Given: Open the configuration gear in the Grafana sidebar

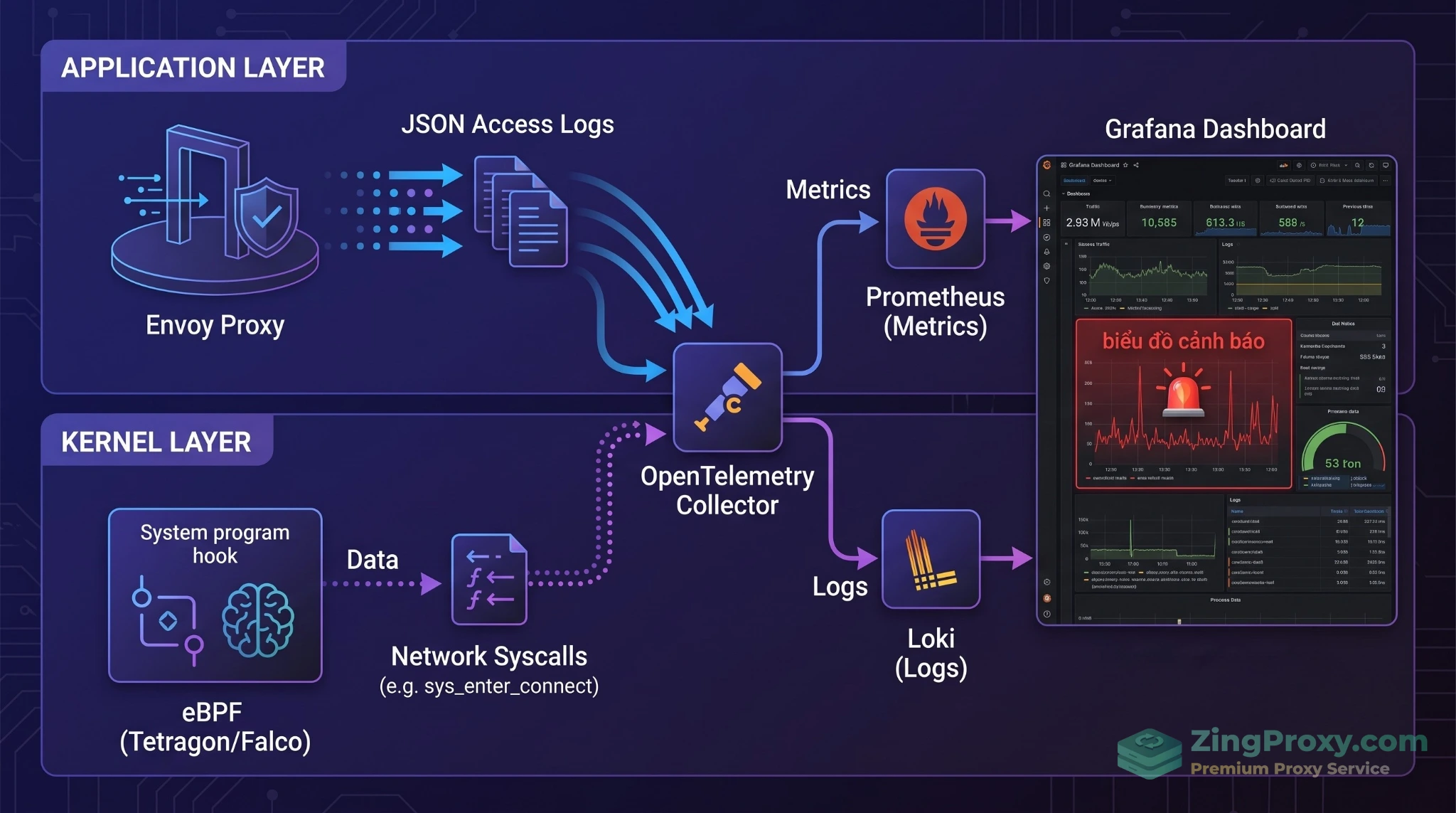Looking at the screenshot, I should point(1046,266).
